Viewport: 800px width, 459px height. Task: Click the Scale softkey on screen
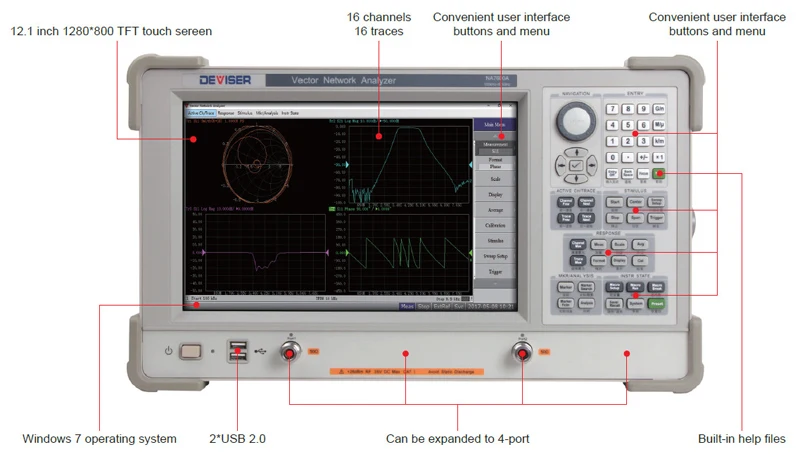click(x=495, y=179)
